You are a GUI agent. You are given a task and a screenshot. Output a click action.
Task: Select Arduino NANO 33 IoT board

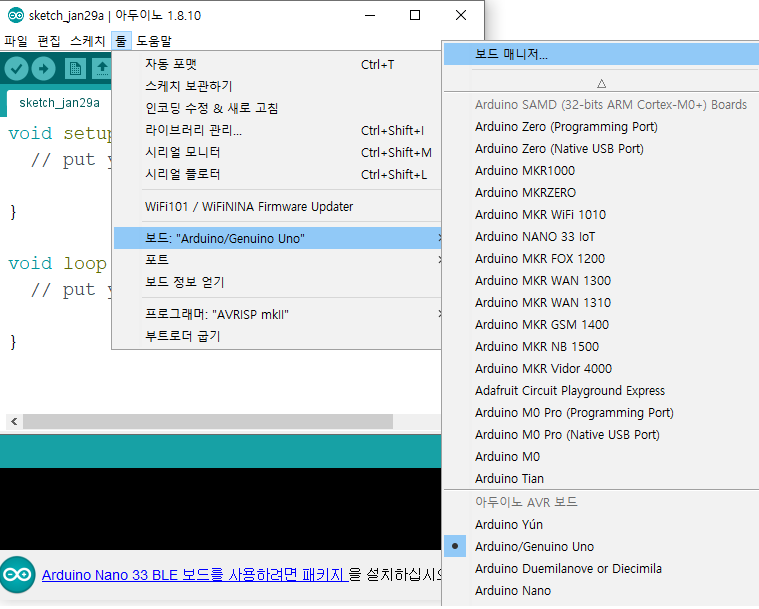[x=601, y=237]
